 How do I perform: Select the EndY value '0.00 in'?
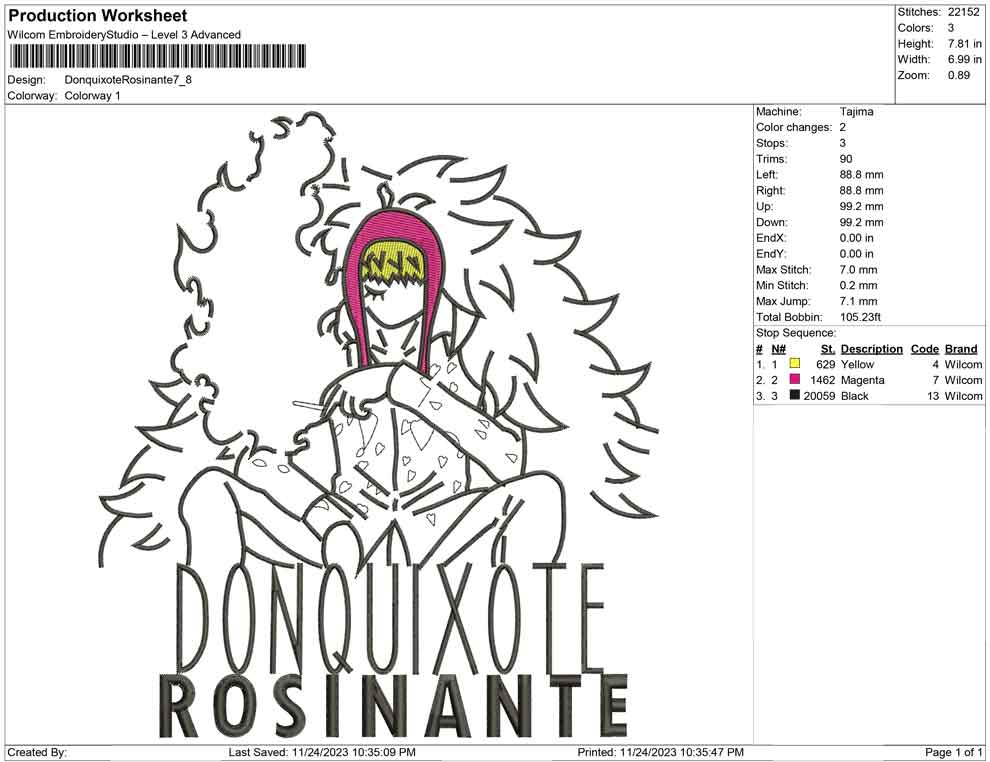(857, 254)
